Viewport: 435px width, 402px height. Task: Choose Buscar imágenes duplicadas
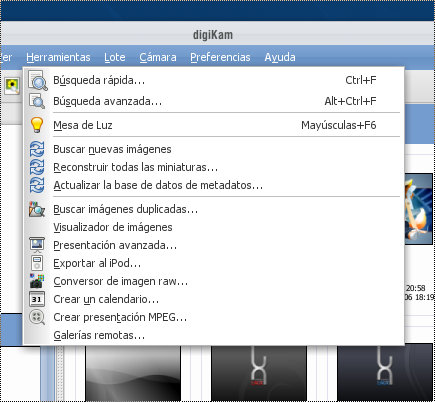tap(213, 209)
